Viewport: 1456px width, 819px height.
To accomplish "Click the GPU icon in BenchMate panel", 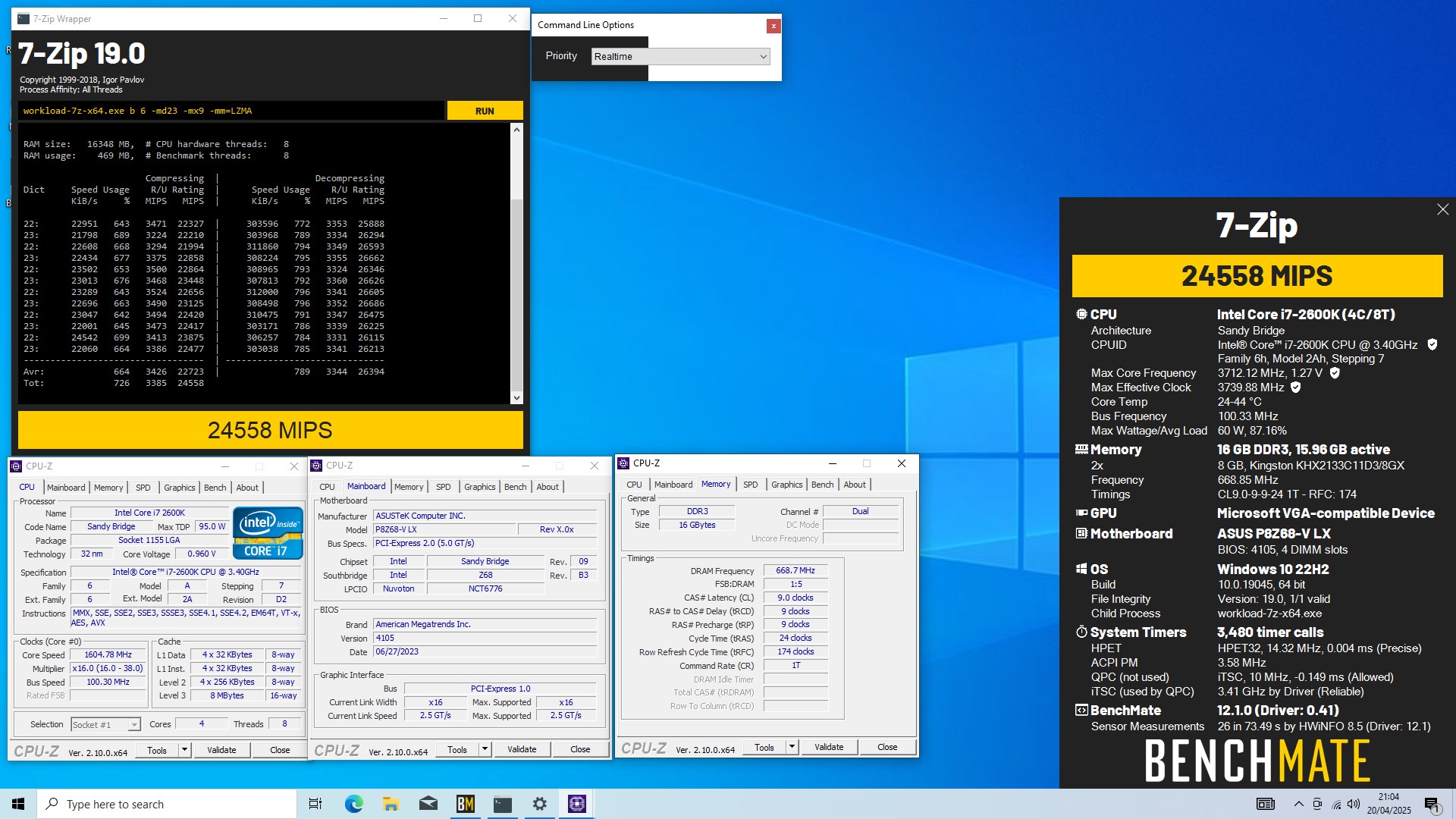I will (1081, 513).
